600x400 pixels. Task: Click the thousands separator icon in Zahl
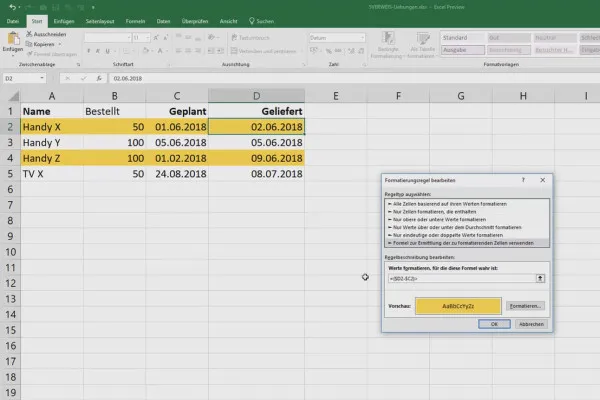pos(338,51)
